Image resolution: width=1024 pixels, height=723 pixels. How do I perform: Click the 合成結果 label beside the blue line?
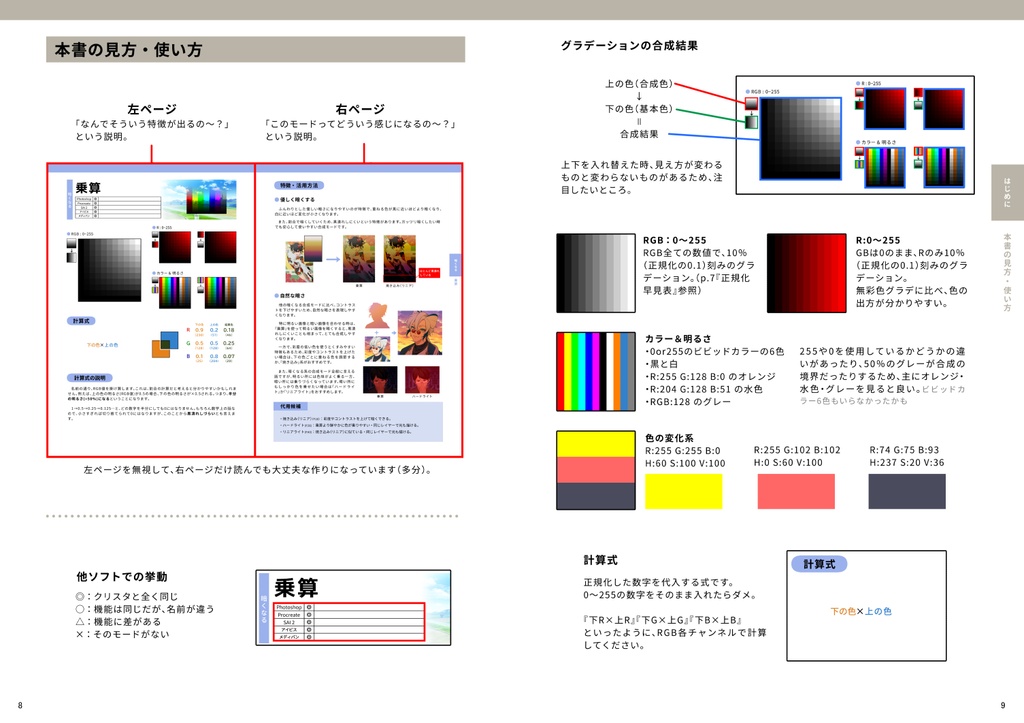pos(639,134)
